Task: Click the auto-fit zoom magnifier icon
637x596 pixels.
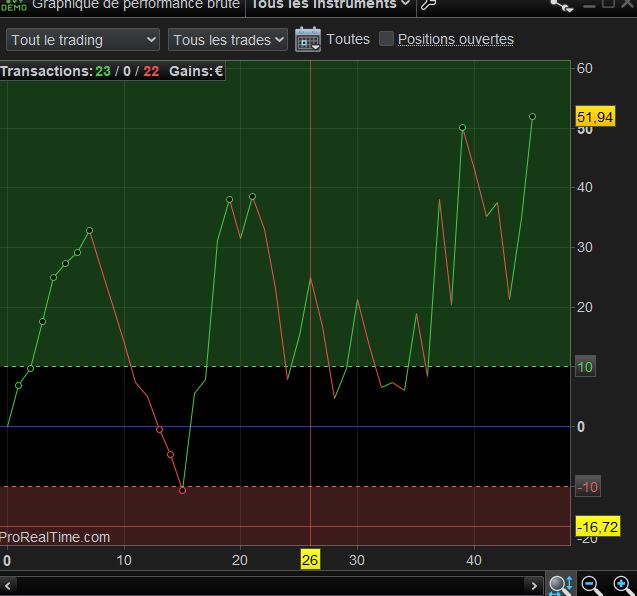Action: 560,585
